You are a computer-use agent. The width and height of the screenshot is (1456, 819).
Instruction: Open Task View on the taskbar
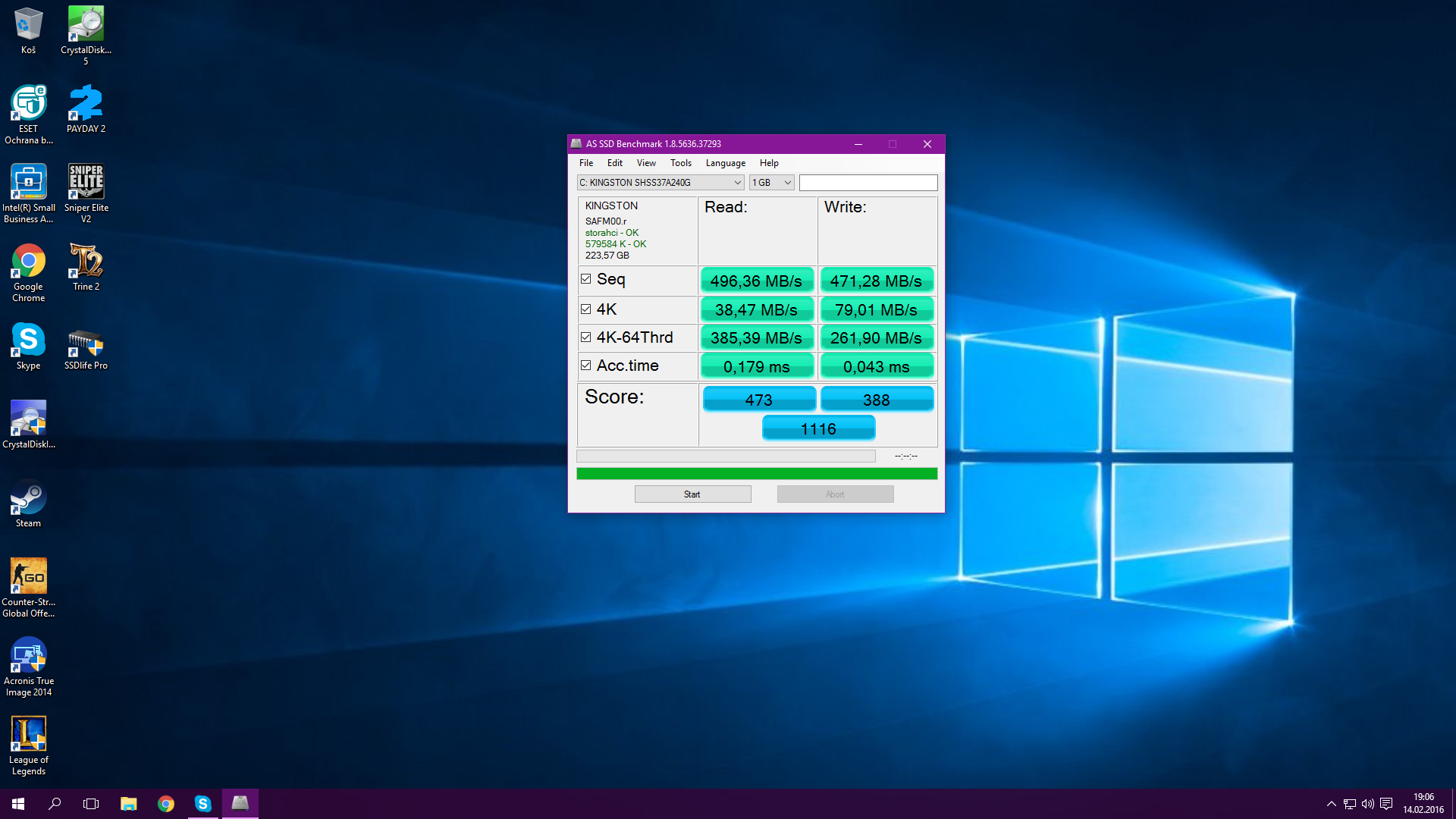point(91,804)
